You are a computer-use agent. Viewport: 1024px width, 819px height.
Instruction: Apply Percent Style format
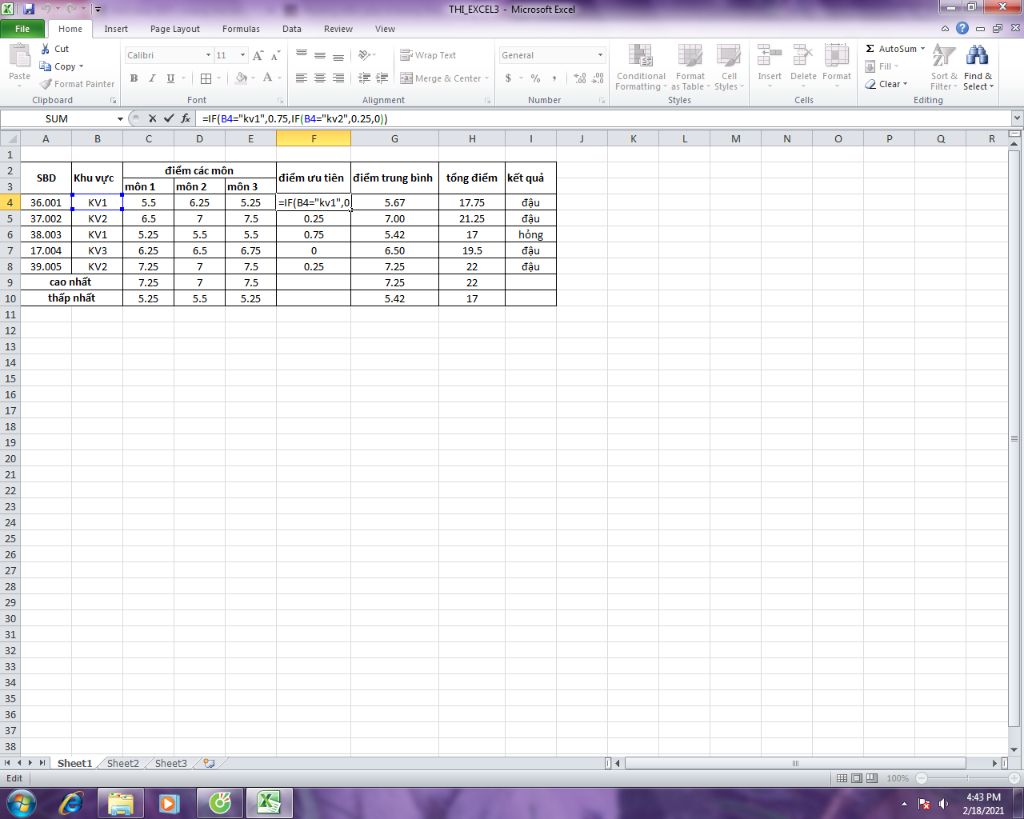(x=536, y=78)
